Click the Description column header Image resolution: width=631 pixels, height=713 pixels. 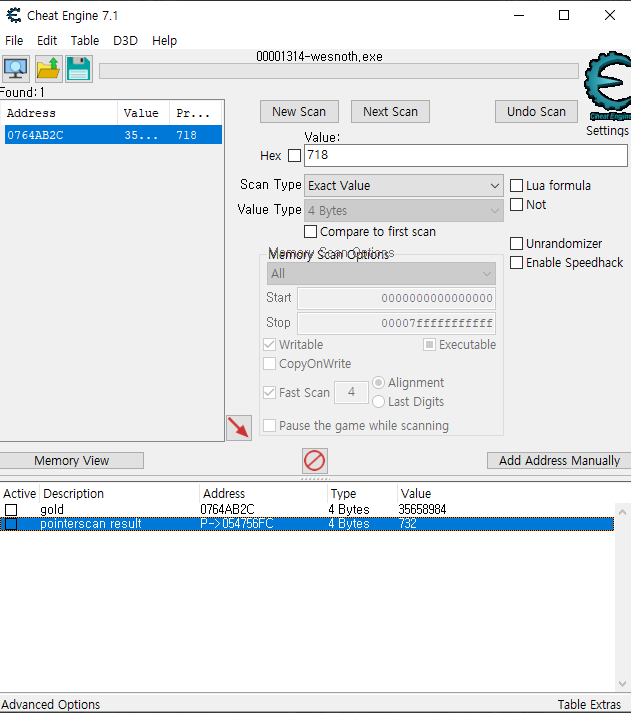[x=119, y=494]
